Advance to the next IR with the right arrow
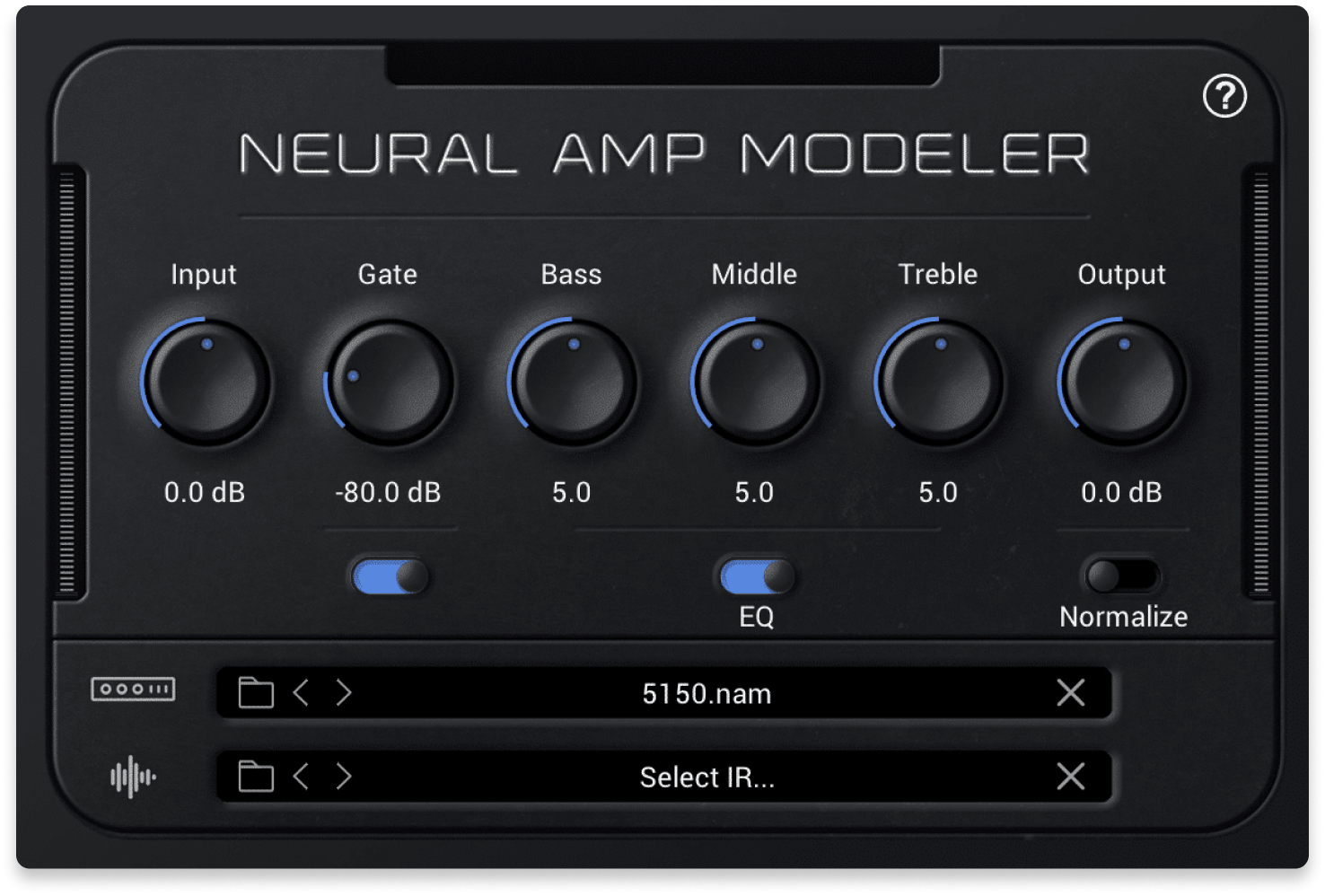 click(x=344, y=776)
